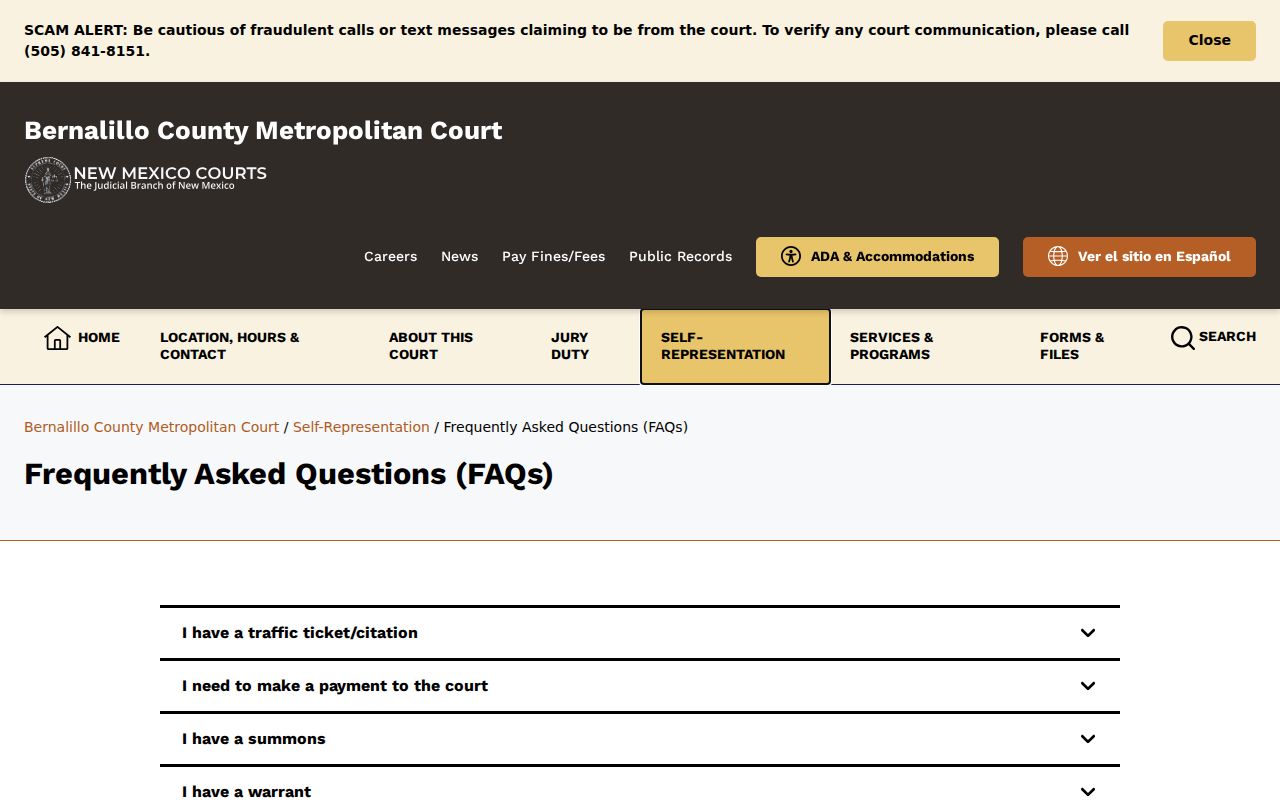The width and height of the screenshot is (1280, 800).
Task: Click 'I need to make a payment' text
Action: click(335, 686)
